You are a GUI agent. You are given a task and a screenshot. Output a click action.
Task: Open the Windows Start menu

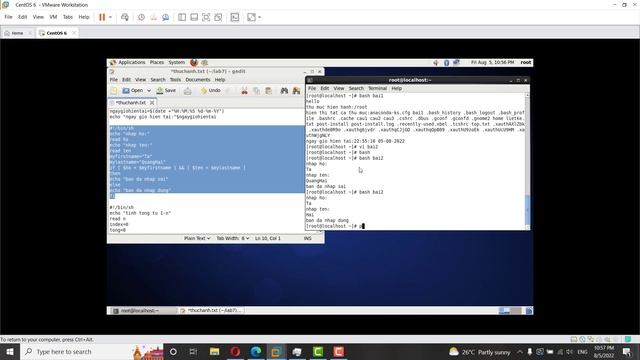point(9,351)
